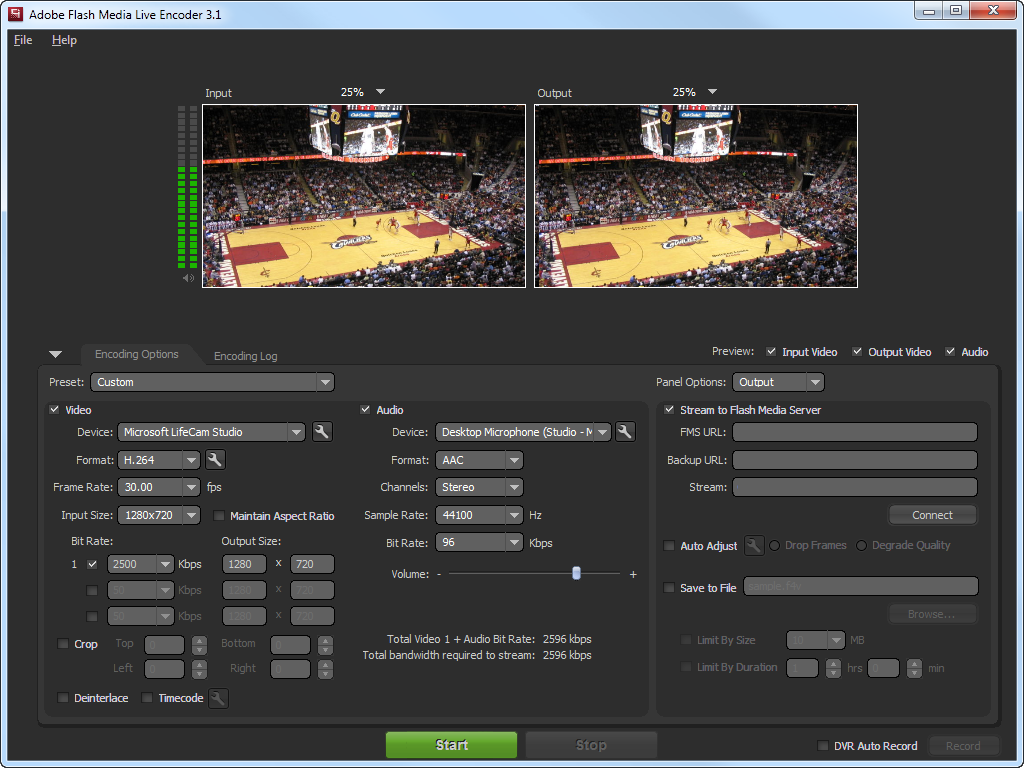Screen dimensions: 1024x768
Task: Toggle the Video checkbox
Action: (x=54, y=409)
